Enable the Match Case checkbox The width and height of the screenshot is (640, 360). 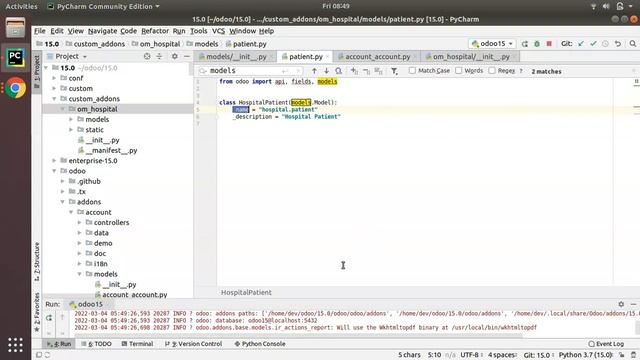point(412,71)
